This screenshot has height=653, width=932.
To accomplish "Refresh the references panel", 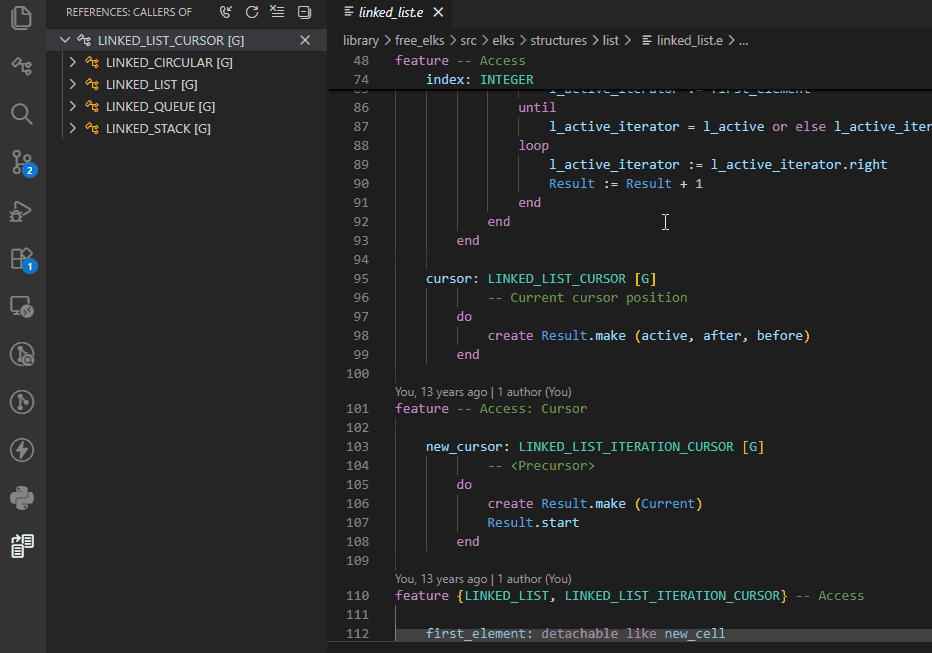I will (x=252, y=12).
